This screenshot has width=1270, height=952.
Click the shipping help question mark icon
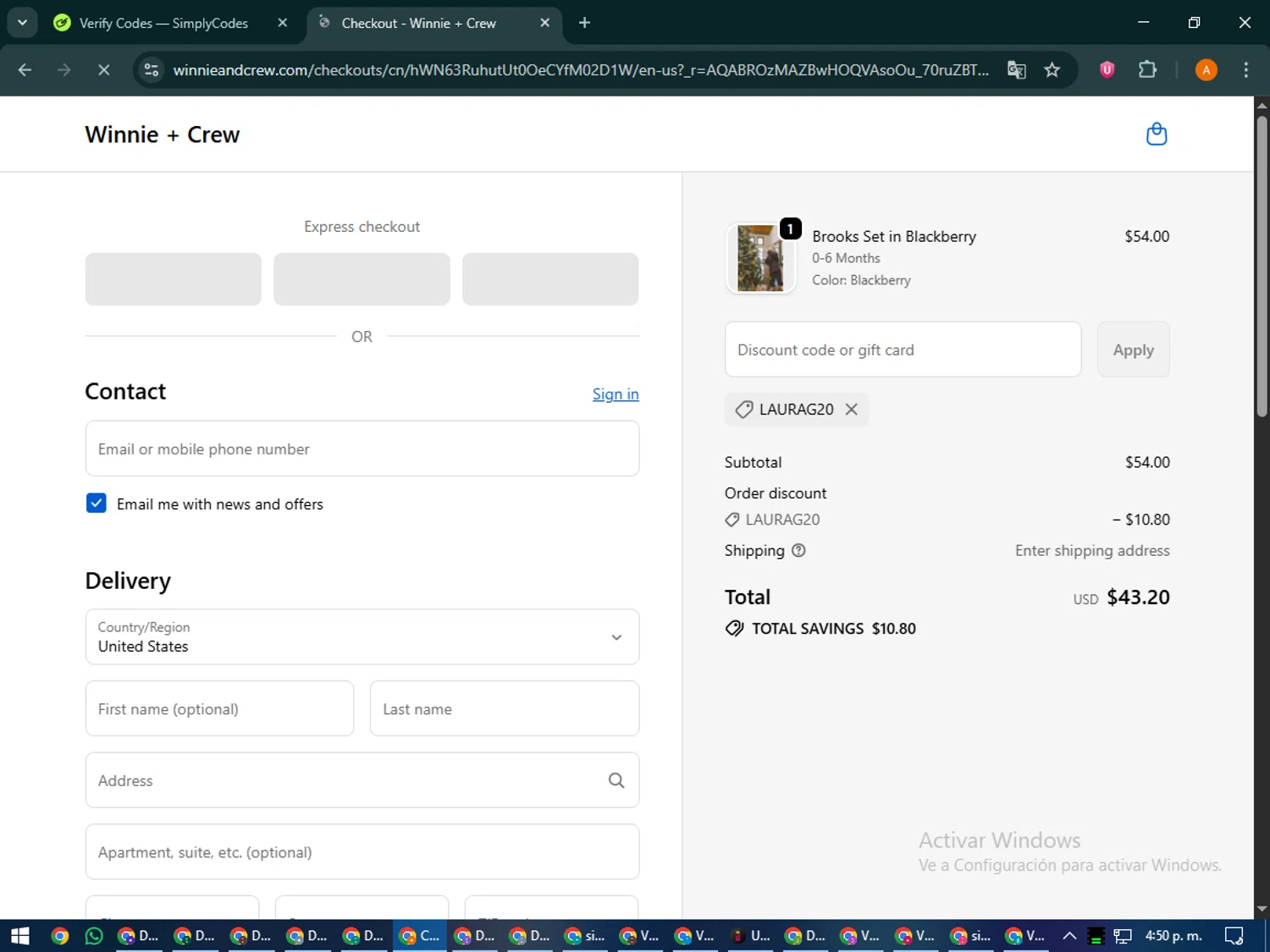[x=798, y=551]
